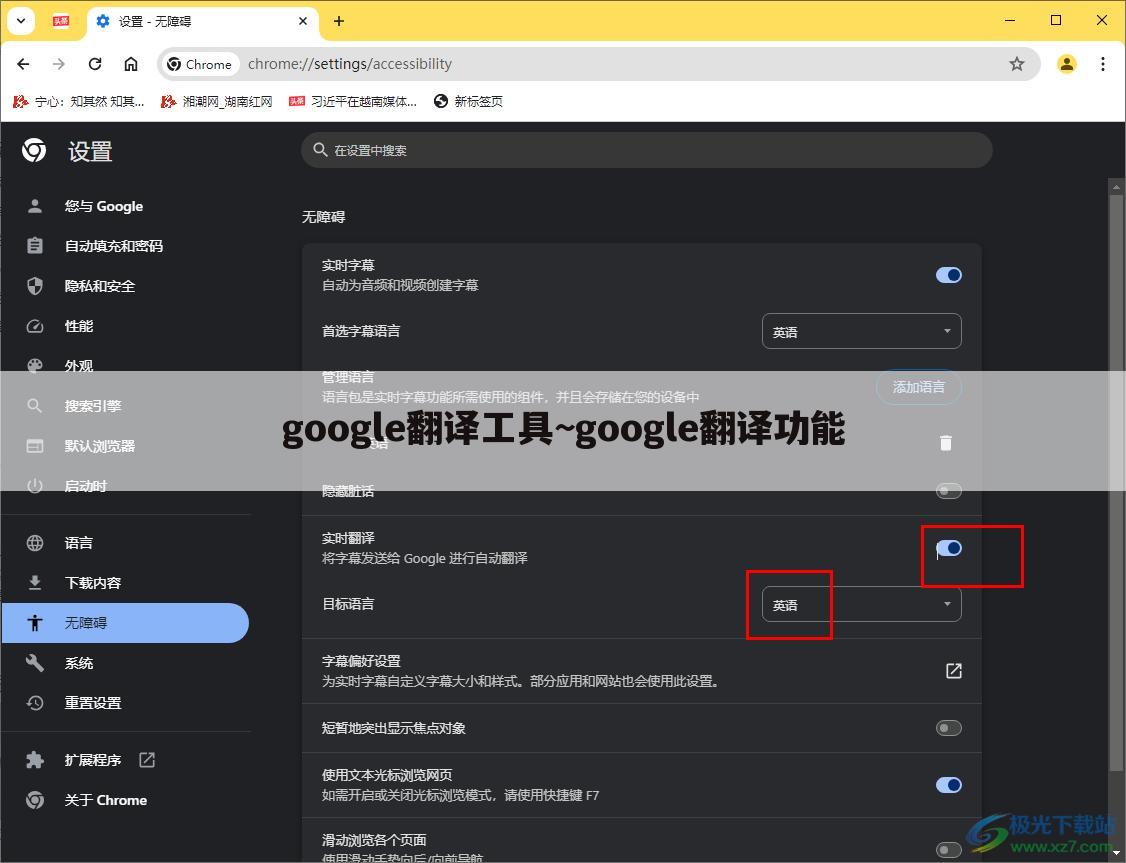Toggle the 隐藏脏话 switch
This screenshot has height=863, width=1126.
[x=949, y=491]
